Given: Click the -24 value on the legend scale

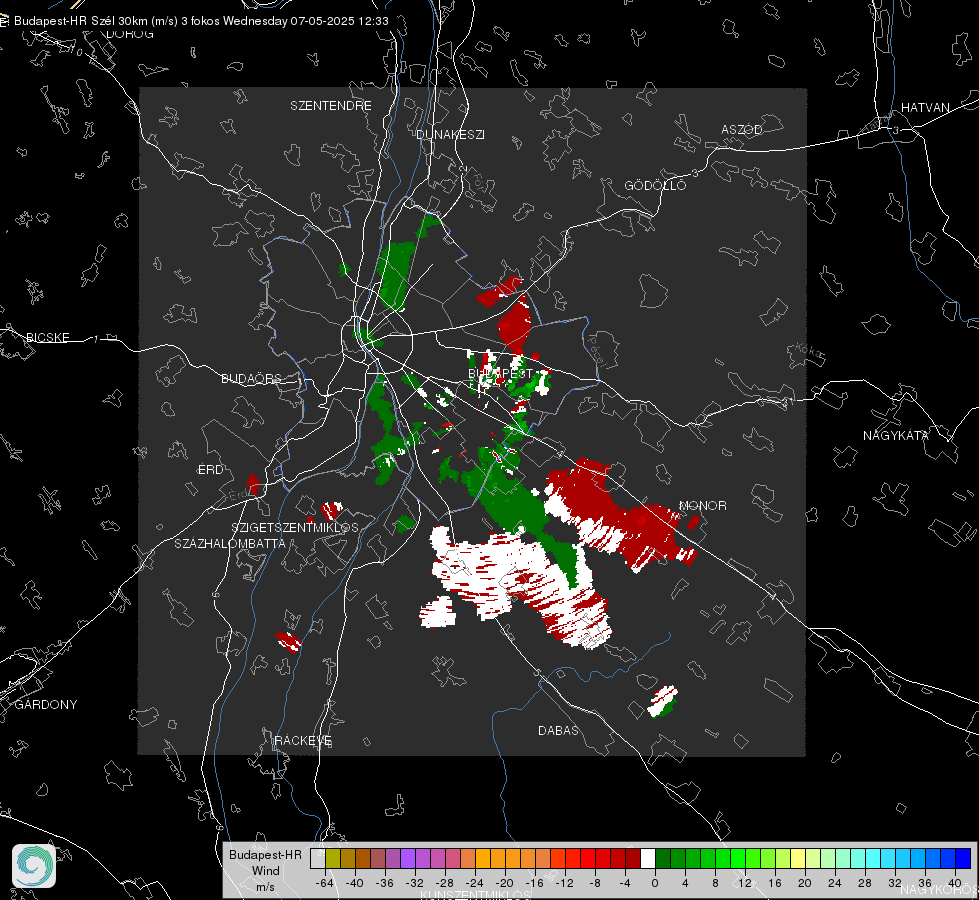Looking at the screenshot, I should 475,883.
